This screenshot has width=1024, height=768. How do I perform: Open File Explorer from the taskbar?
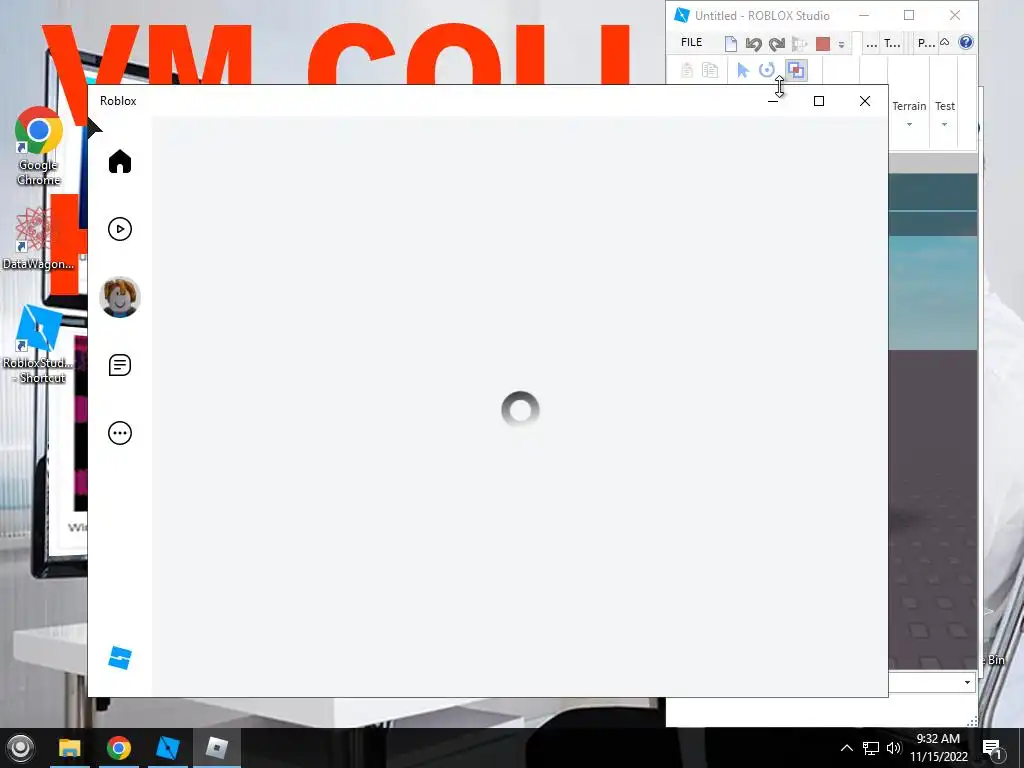click(70, 748)
